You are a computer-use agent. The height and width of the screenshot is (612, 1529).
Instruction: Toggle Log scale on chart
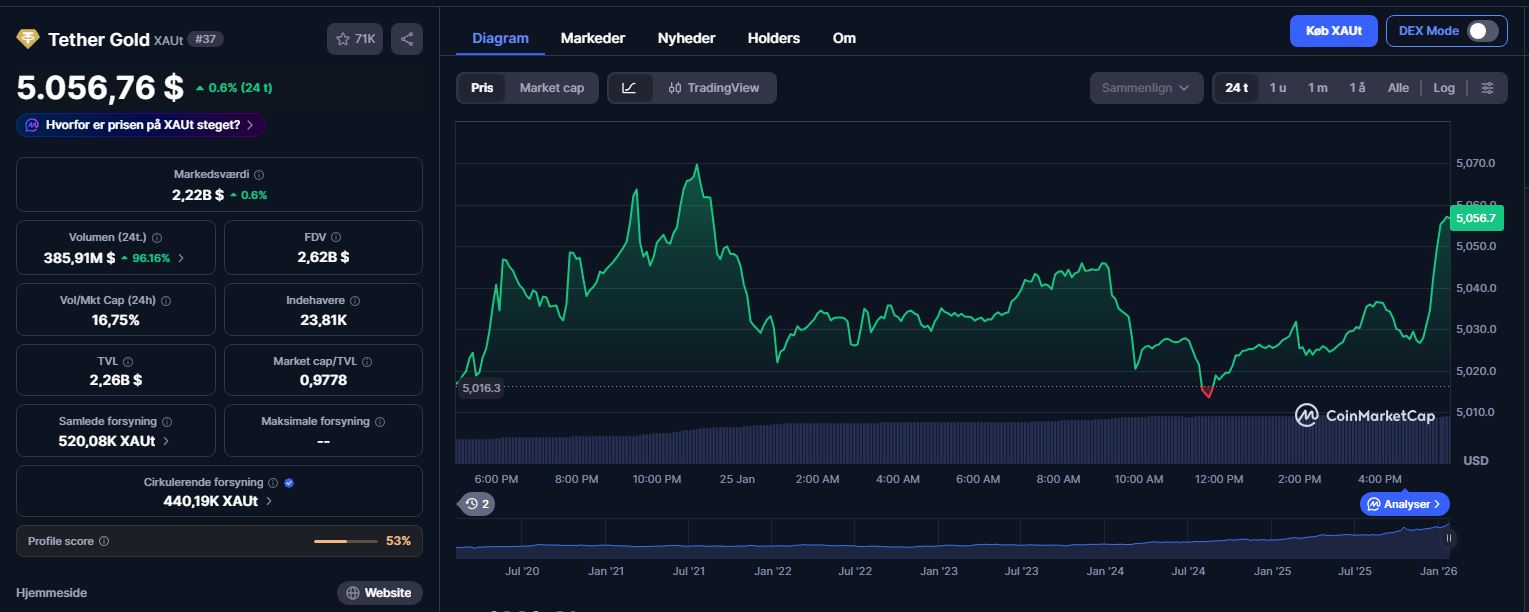pyautogui.click(x=1444, y=88)
